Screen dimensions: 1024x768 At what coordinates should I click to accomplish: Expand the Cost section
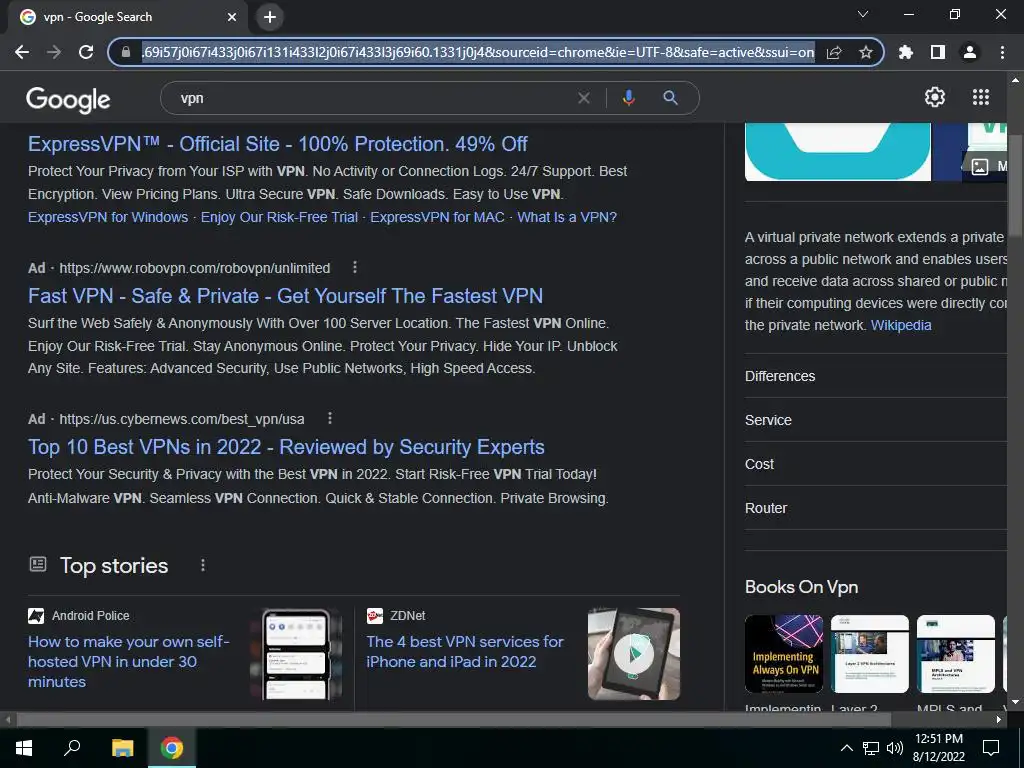coord(876,464)
